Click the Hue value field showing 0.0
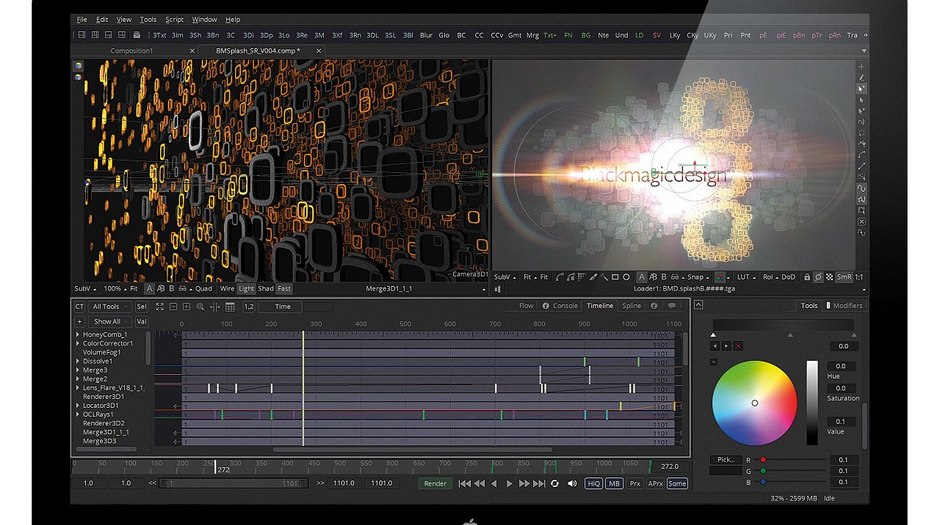 (x=841, y=366)
